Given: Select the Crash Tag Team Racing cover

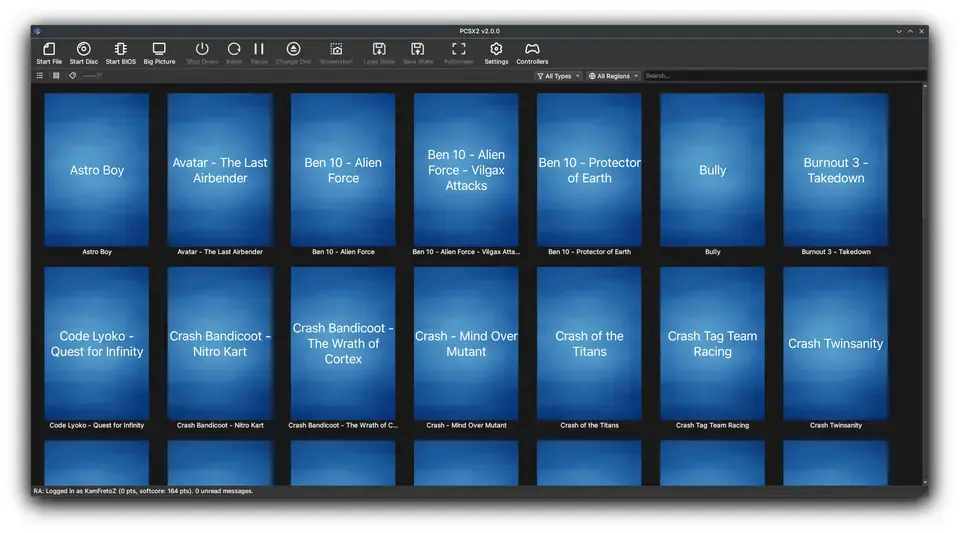Looking at the screenshot, I should (712, 343).
